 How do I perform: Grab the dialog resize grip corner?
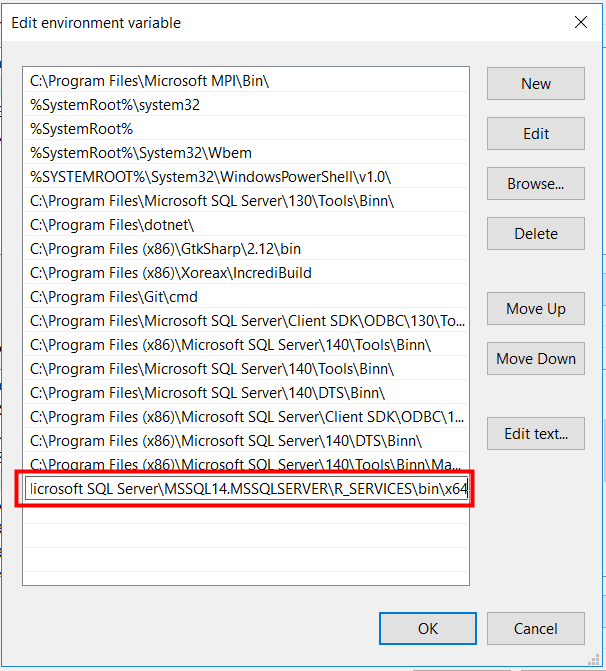click(x=594, y=660)
